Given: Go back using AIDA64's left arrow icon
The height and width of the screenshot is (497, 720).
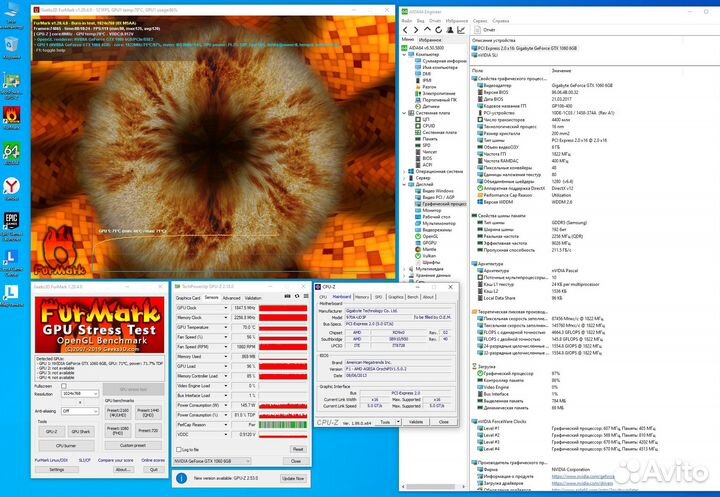Looking at the screenshot, I should tap(405, 30).
